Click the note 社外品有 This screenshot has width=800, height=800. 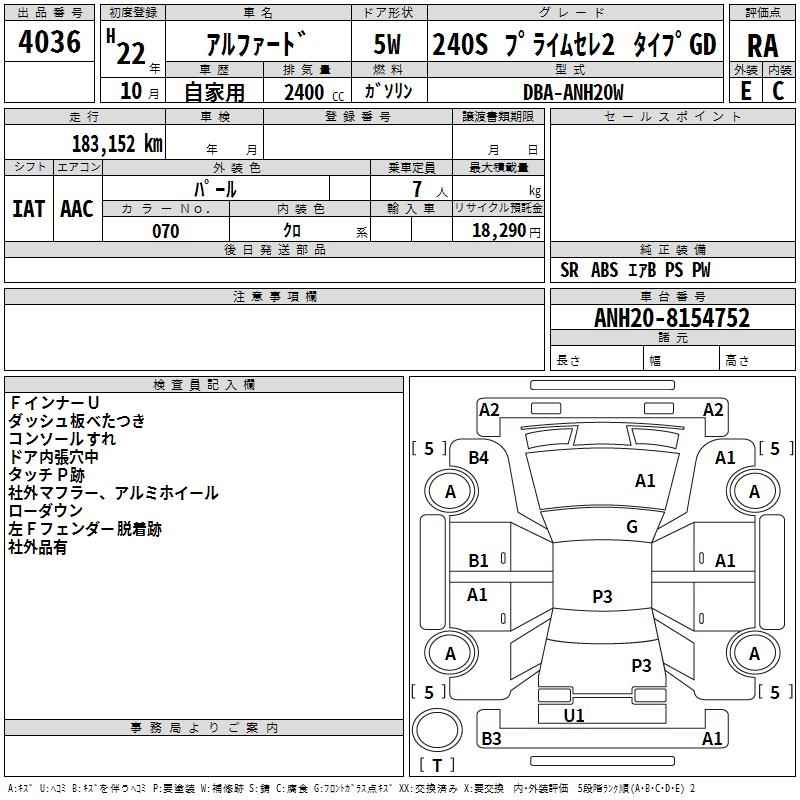pos(37,547)
